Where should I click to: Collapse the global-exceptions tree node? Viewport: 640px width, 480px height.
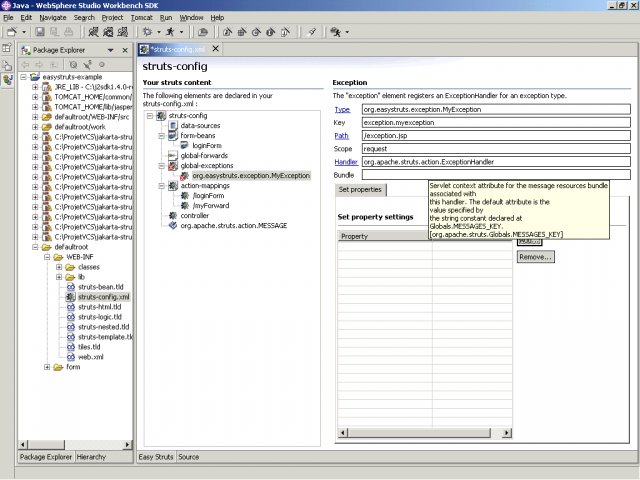click(162, 166)
